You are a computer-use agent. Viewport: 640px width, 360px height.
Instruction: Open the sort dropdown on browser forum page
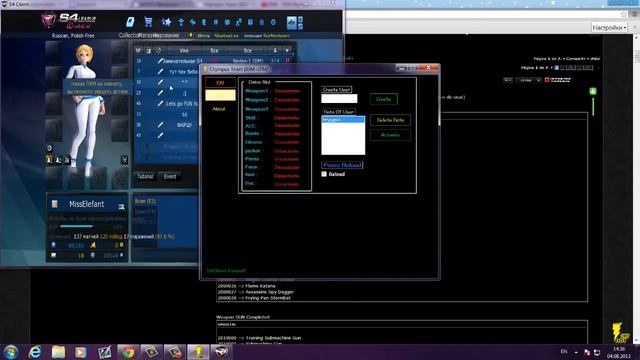[528, 80]
